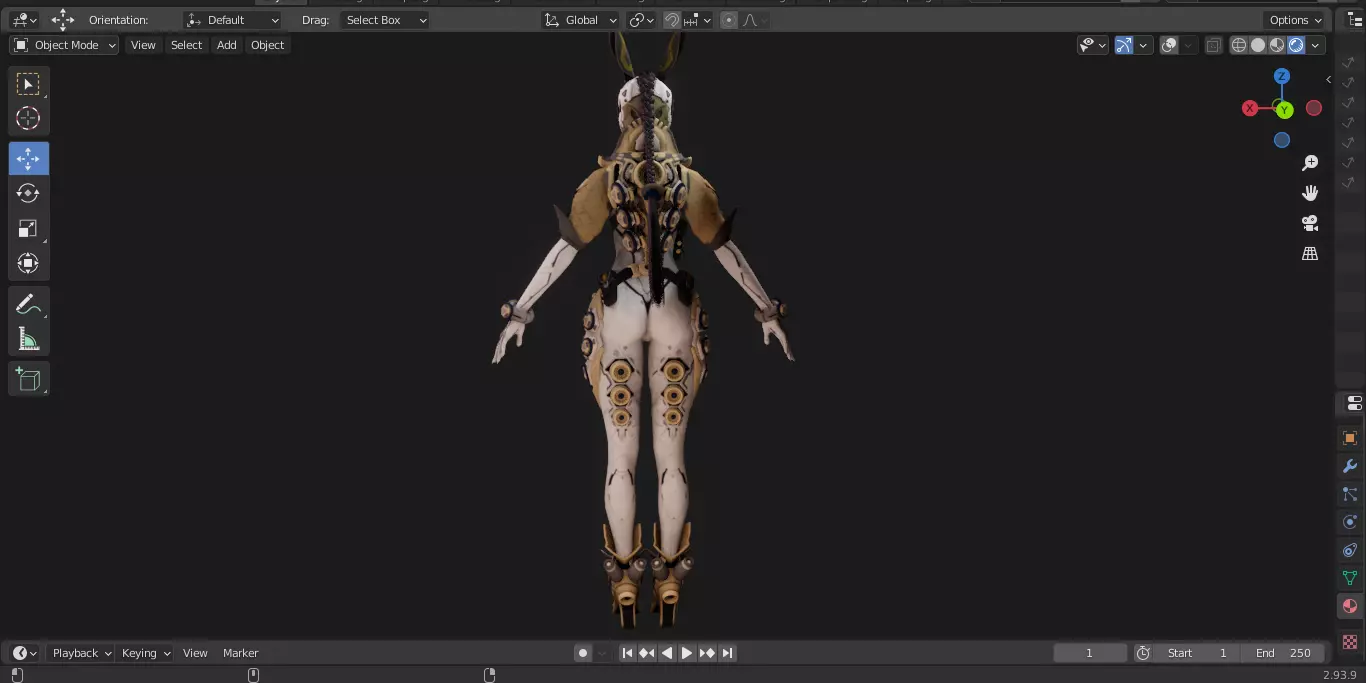Open the Object Data green triangle tab
This screenshot has height=683, width=1366.
1350,578
